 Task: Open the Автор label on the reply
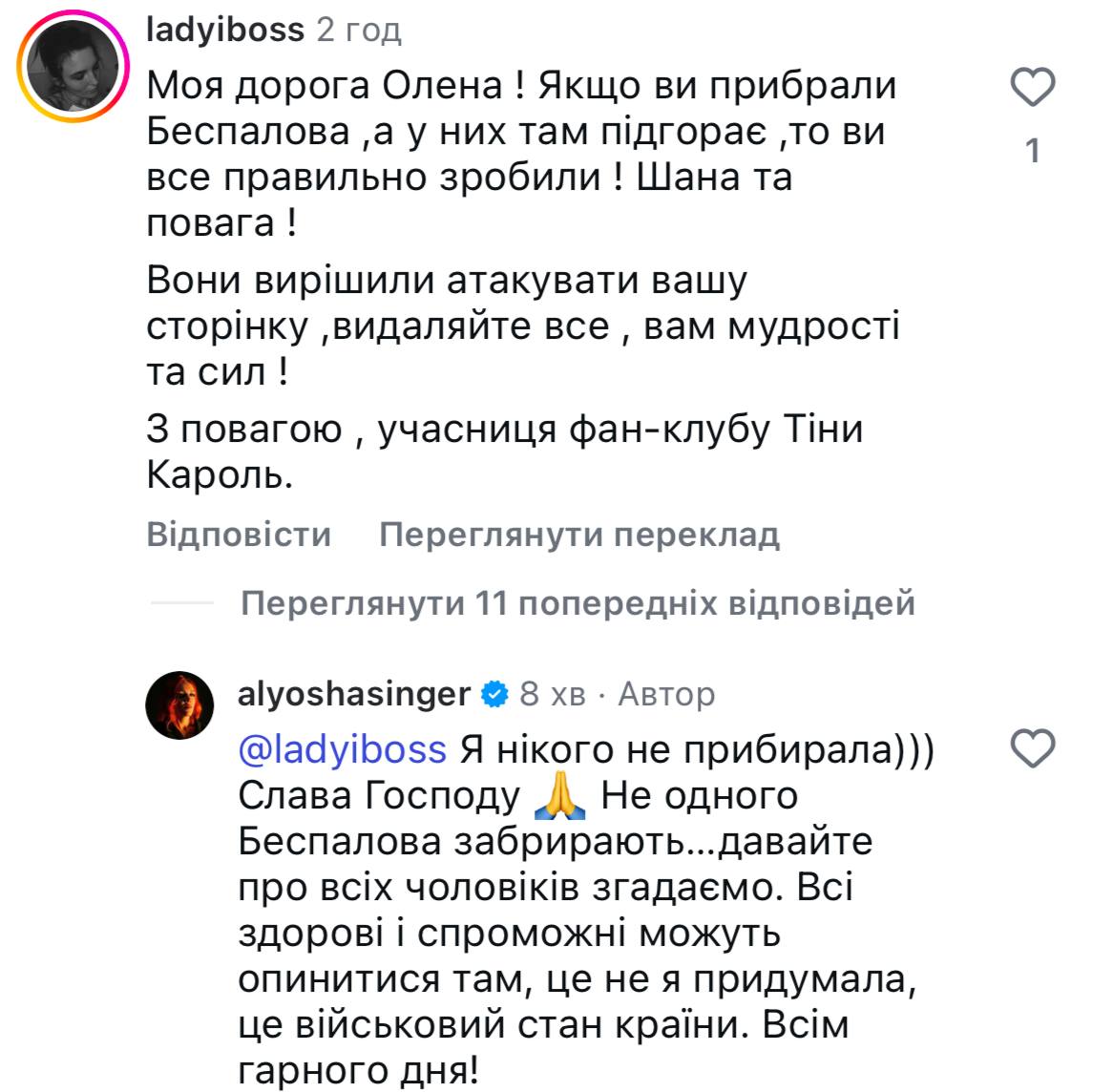pos(665,695)
